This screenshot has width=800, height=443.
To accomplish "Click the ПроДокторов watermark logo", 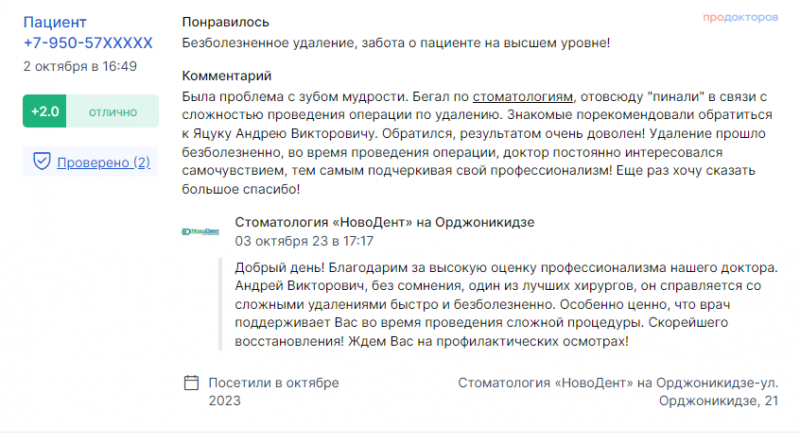I will pyautogui.click(x=740, y=17).
